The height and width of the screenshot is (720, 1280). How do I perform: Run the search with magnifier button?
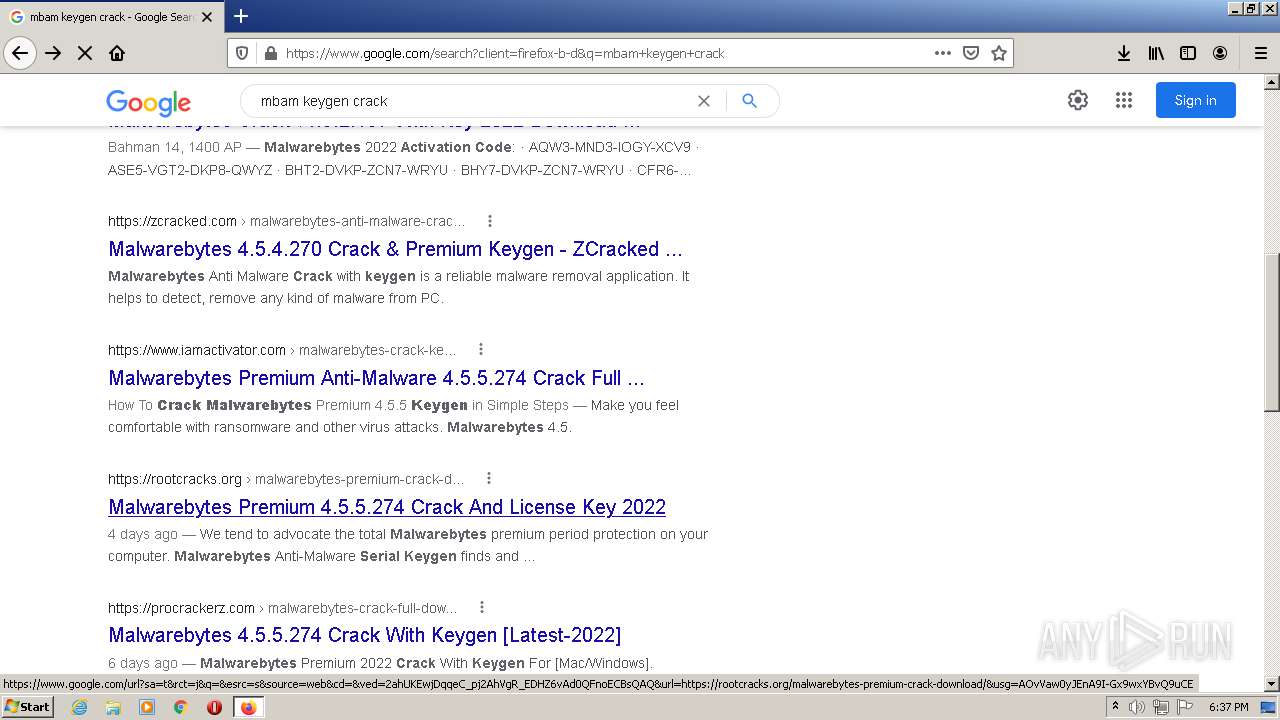(749, 101)
